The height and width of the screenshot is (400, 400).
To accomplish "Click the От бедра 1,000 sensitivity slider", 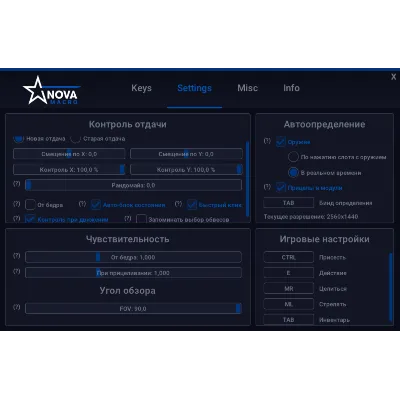I will click(134, 257).
